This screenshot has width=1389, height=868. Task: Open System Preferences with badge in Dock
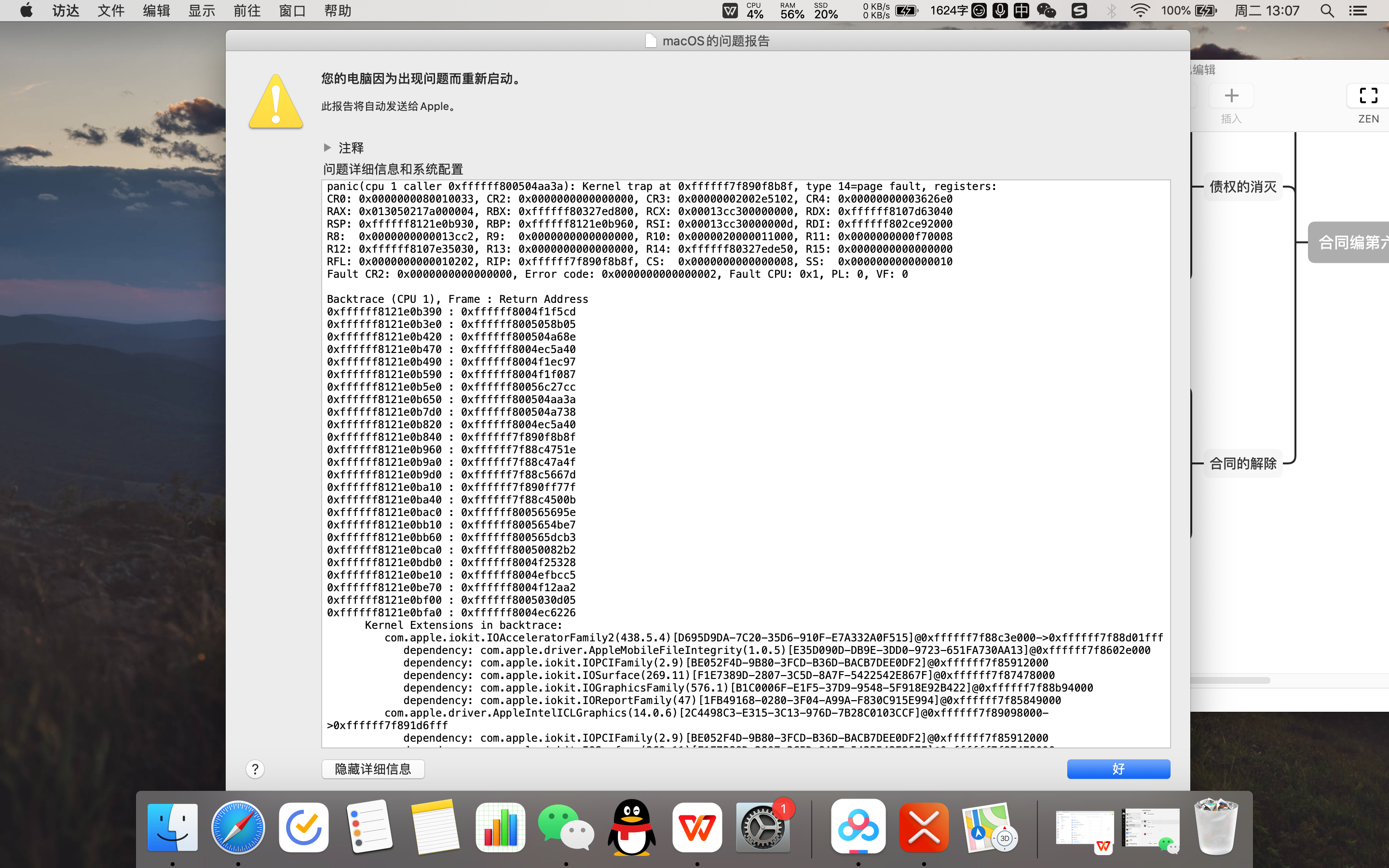tap(763, 827)
